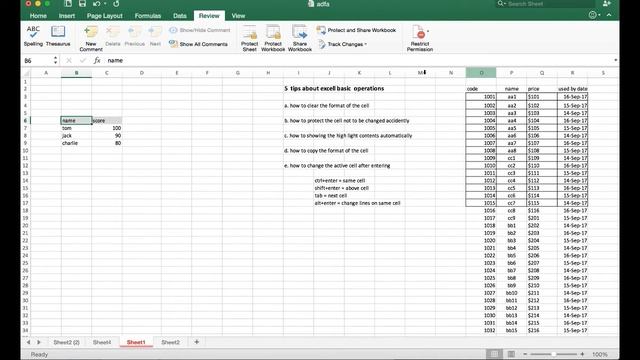
Task: Click Protect Sheet
Action: pos(249,38)
